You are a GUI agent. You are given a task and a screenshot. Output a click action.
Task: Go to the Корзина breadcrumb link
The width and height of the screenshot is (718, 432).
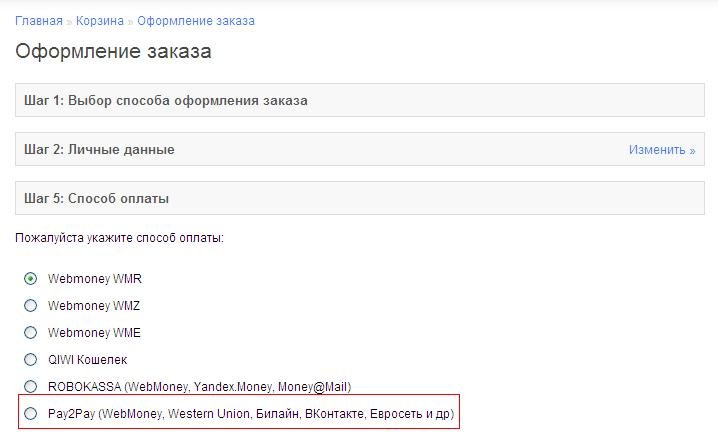coord(99,21)
